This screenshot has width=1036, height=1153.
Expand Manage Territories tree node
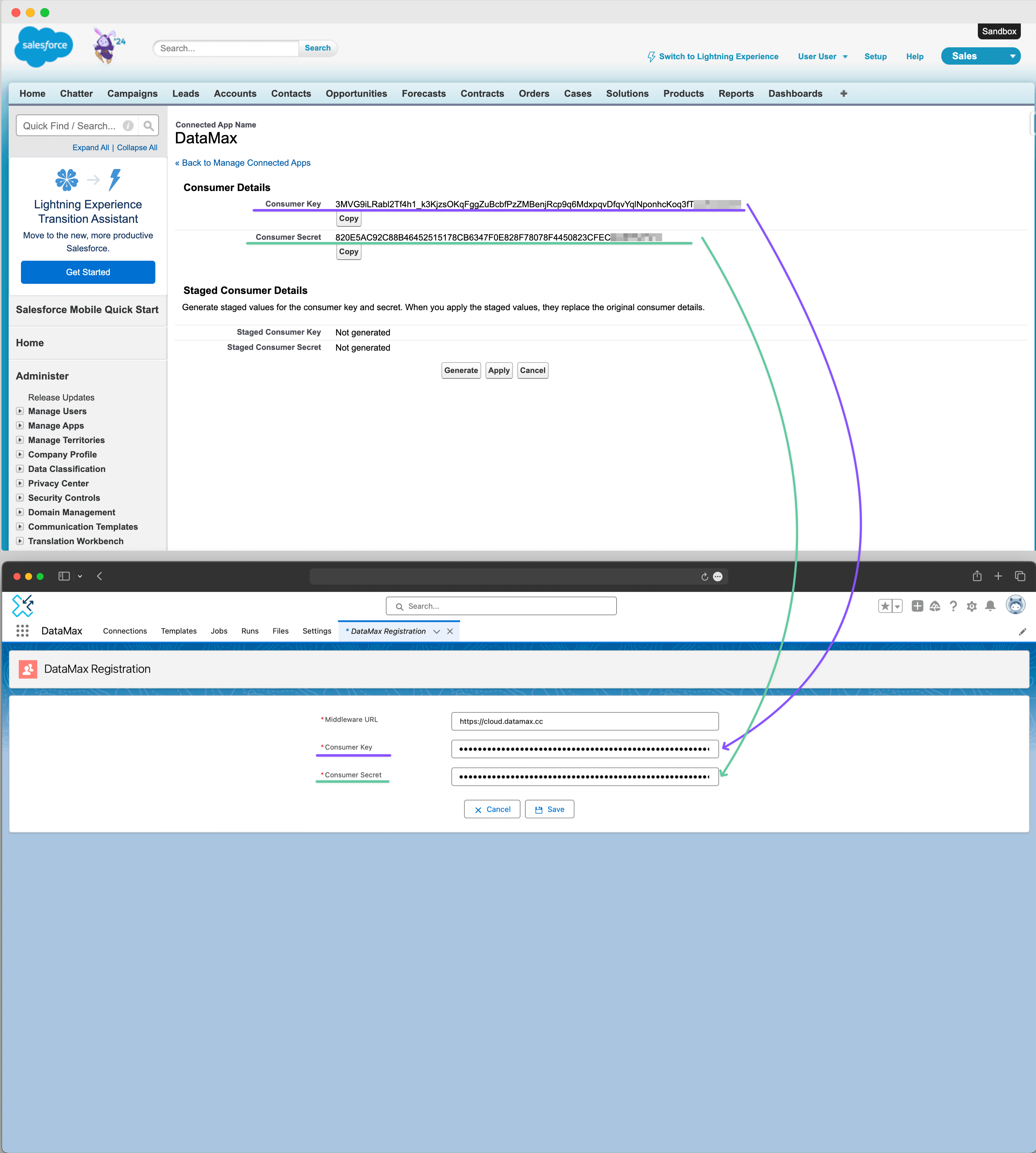20,440
